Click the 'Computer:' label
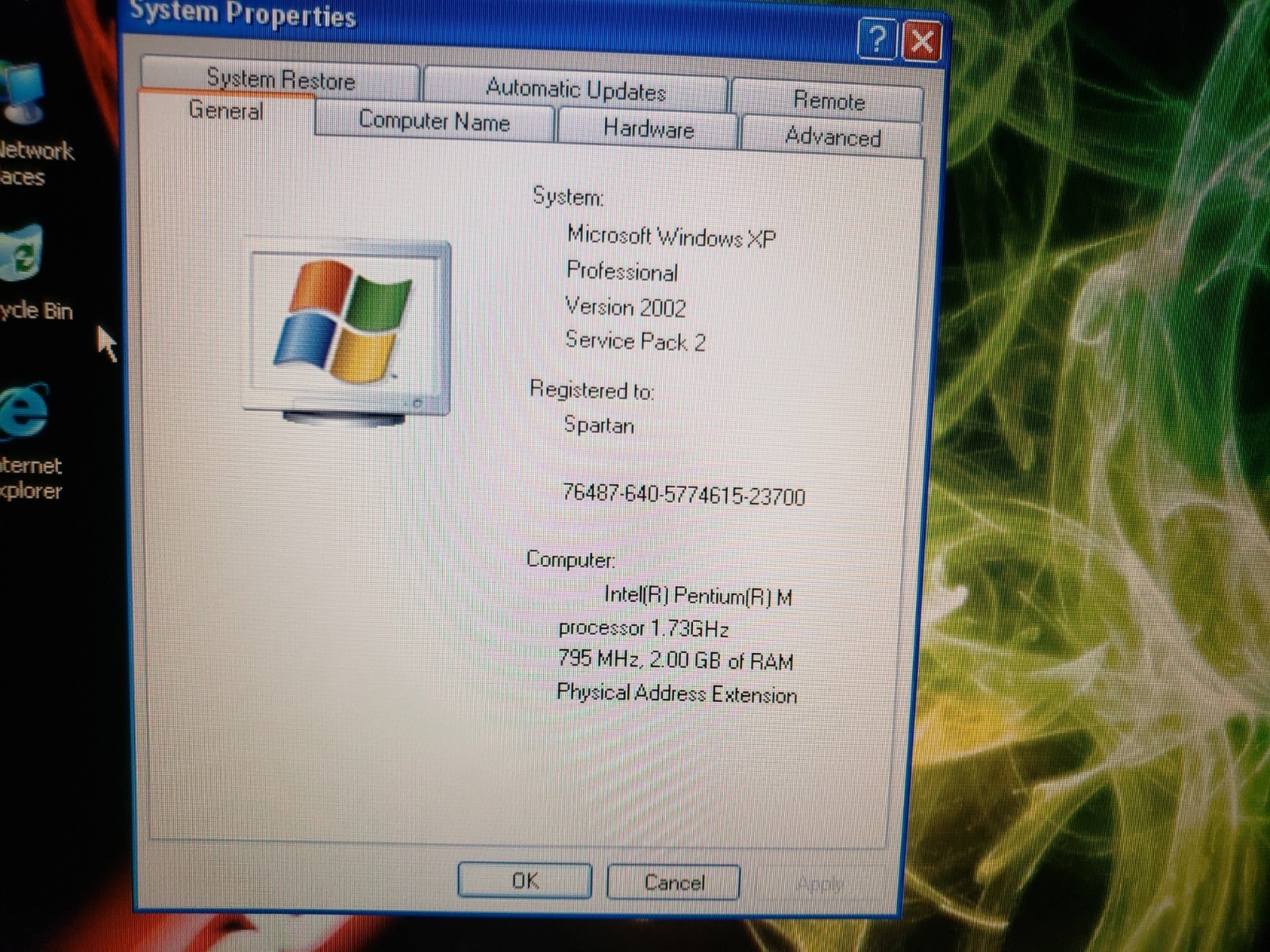The image size is (1270, 952). [x=570, y=559]
